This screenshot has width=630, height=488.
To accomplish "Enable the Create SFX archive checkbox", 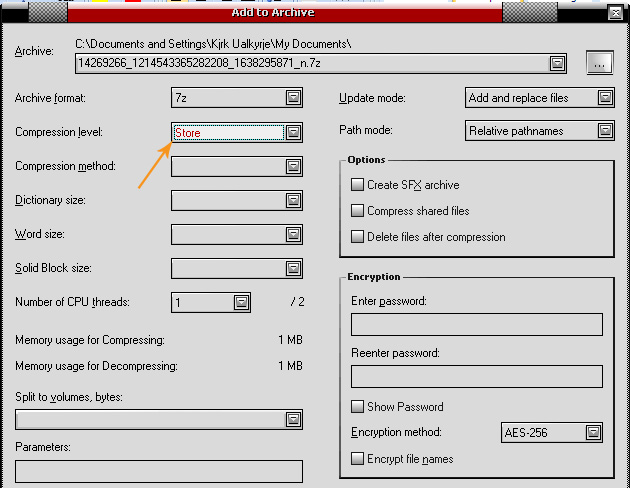I will coord(357,185).
